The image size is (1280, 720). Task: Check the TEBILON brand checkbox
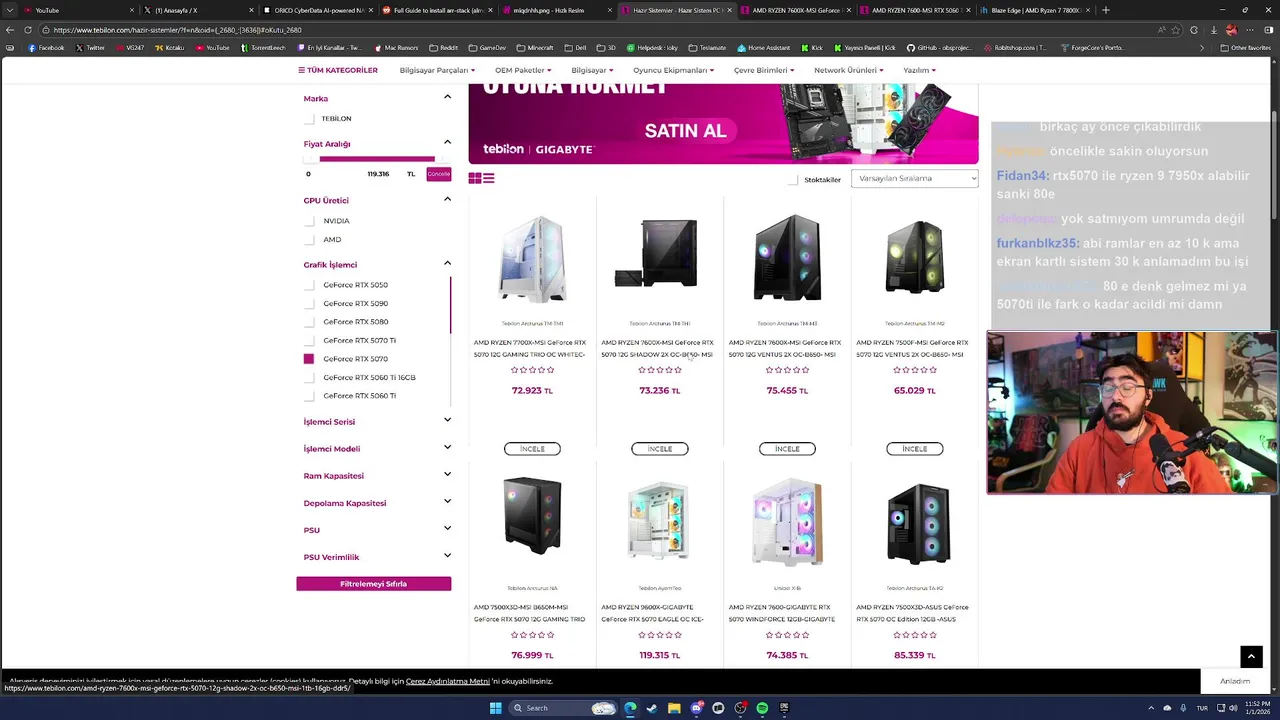point(309,119)
